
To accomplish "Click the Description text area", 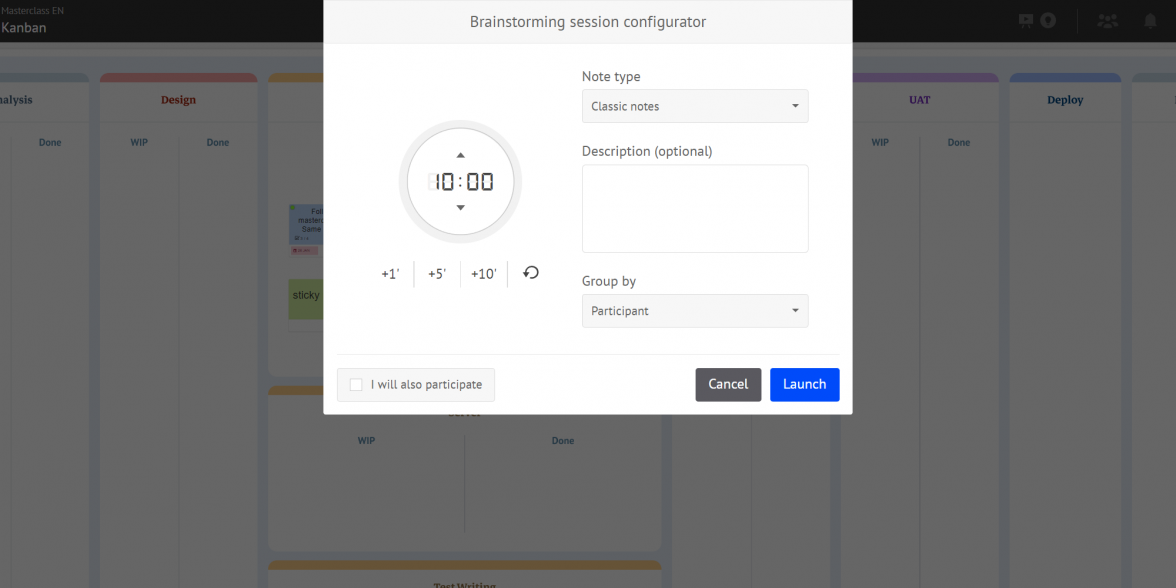I will (x=695, y=209).
